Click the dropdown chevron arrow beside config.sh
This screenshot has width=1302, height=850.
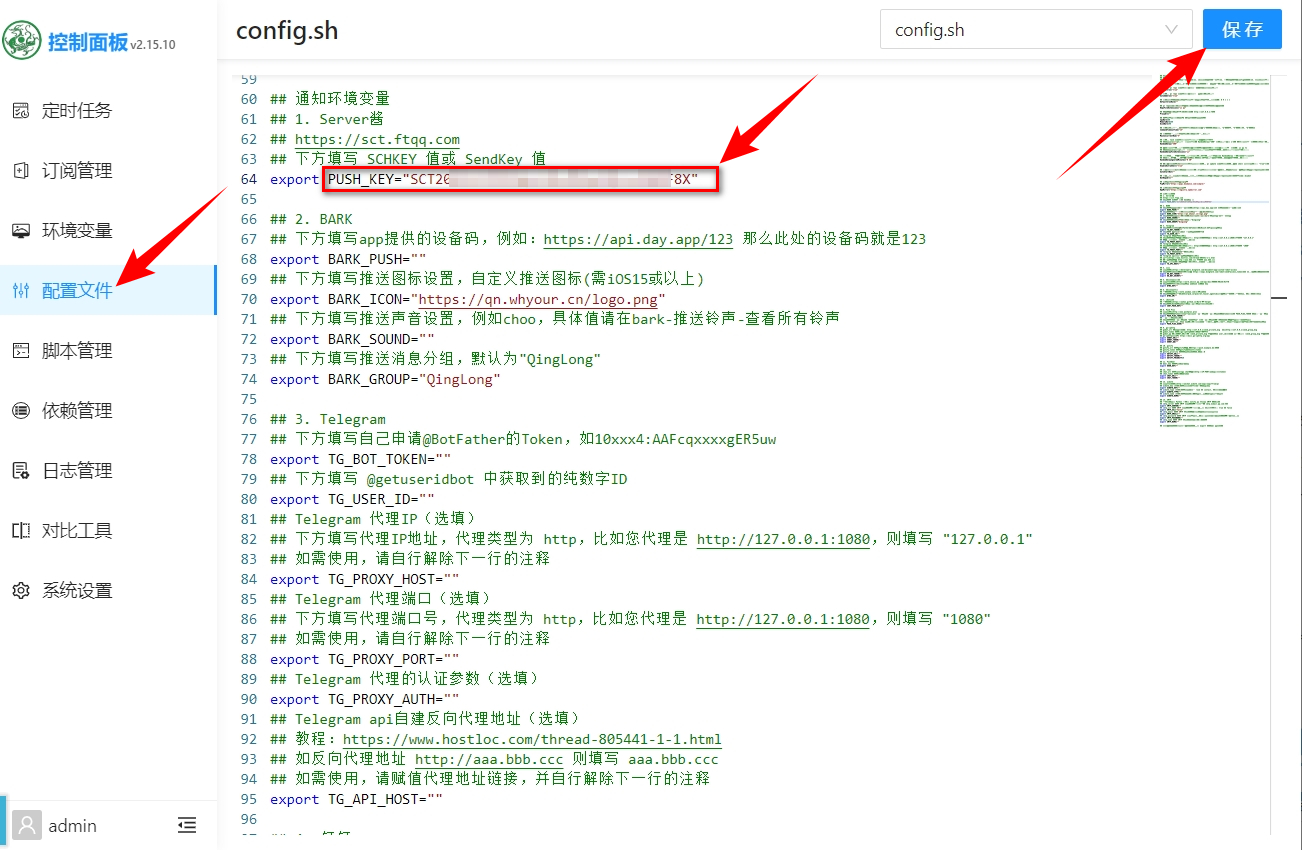point(1171,30)
